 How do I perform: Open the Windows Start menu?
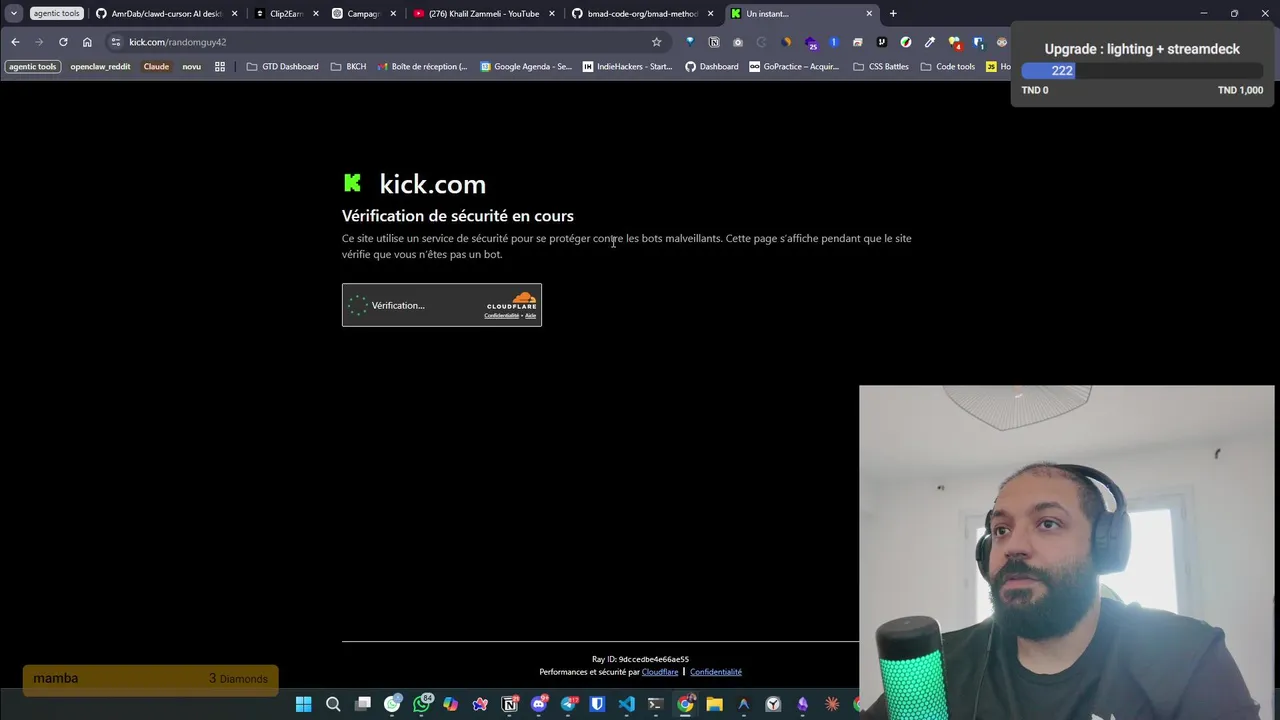(x=304, y=704)
